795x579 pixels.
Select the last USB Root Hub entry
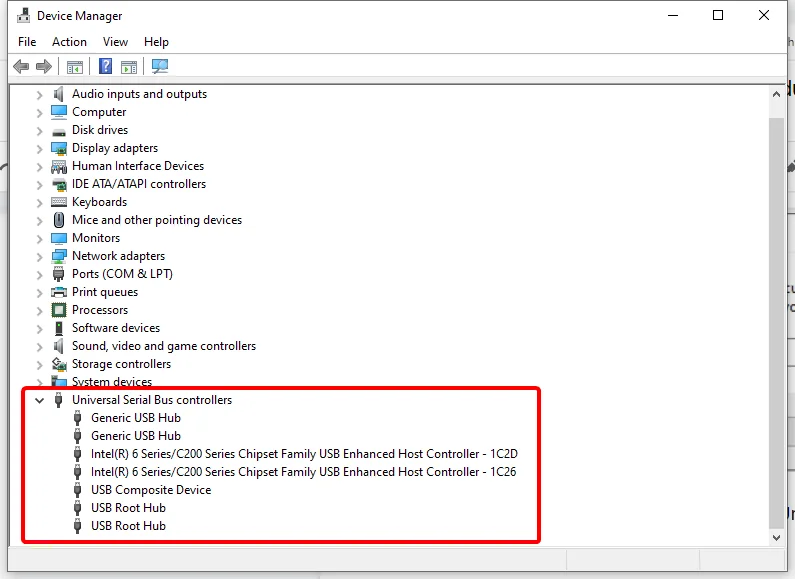[128, 526]
